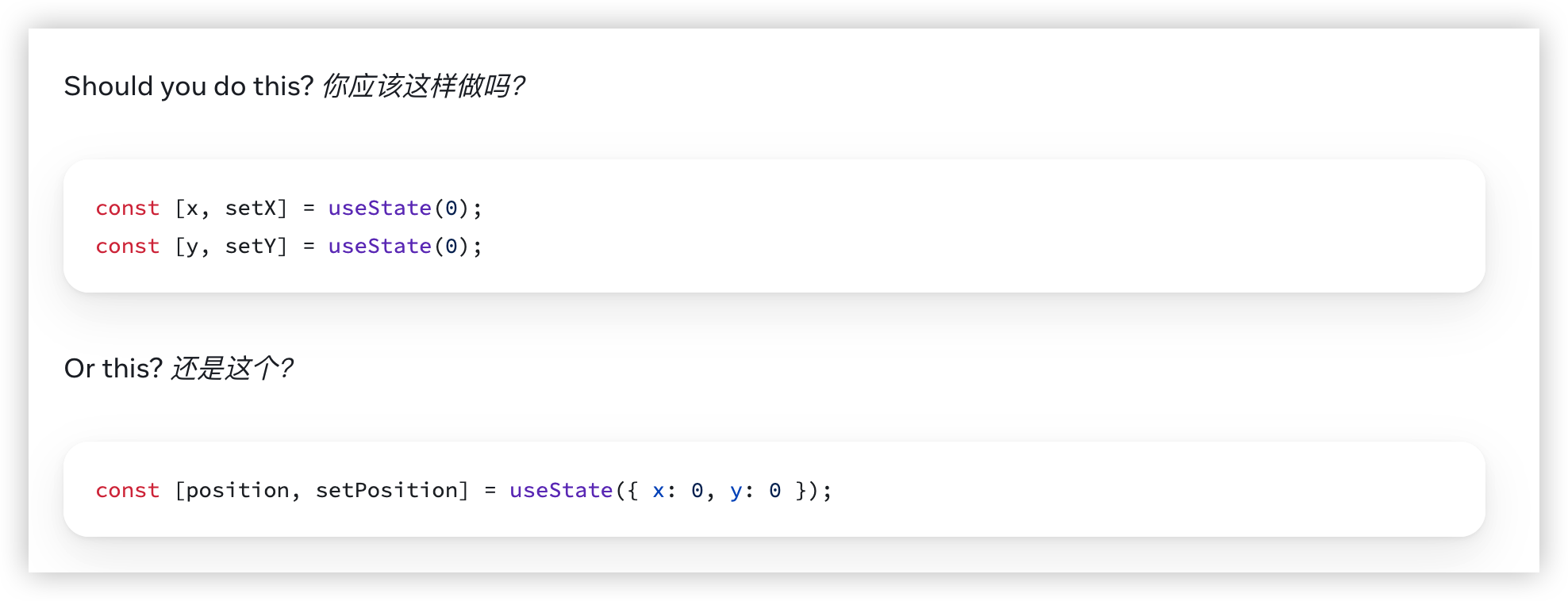Click the 0 argument on the setX line
This screenshot has width=1568, height=601.
point(452,208)
